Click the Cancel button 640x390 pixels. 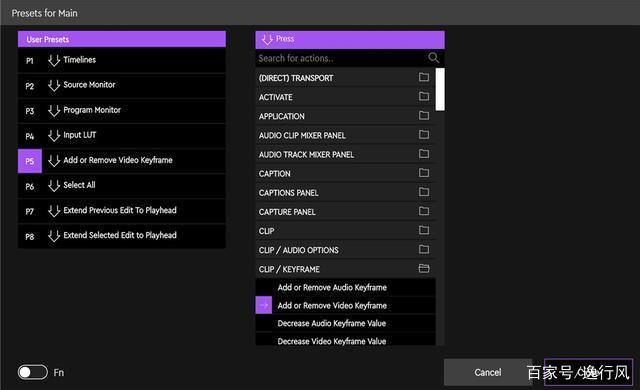[x=488, y=372]
